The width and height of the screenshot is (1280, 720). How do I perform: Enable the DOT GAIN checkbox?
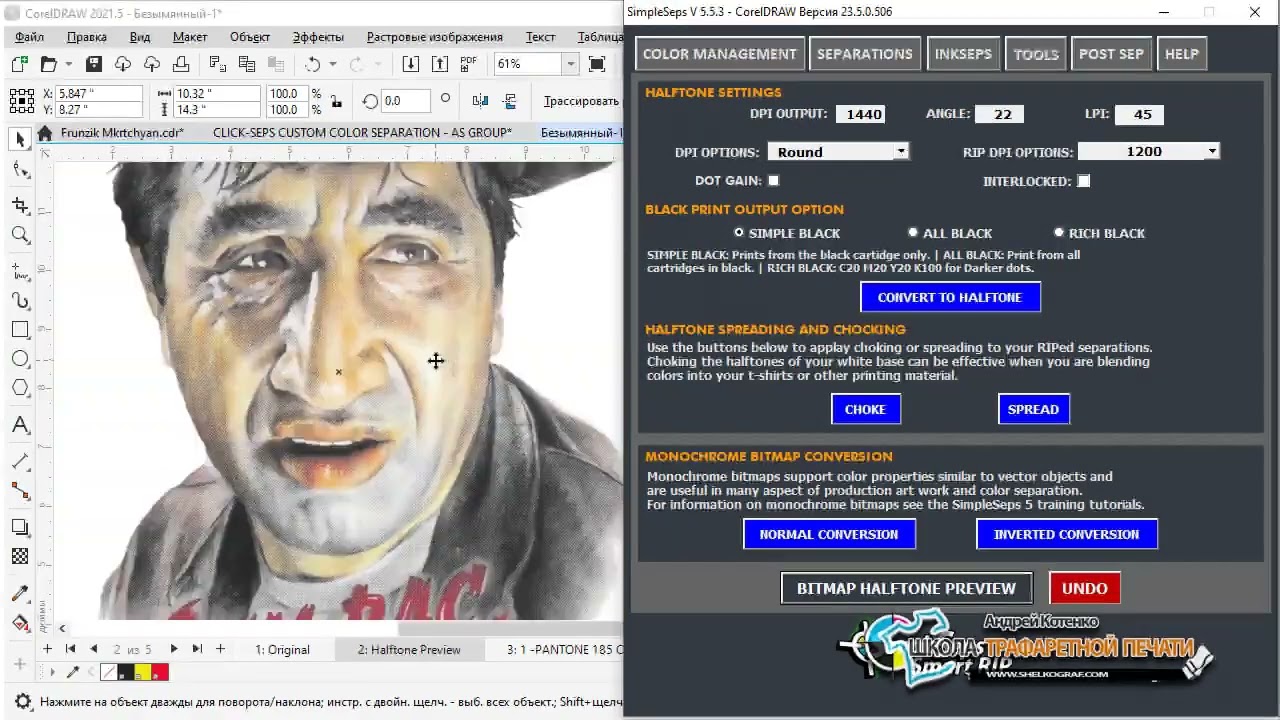pos(773,181)
